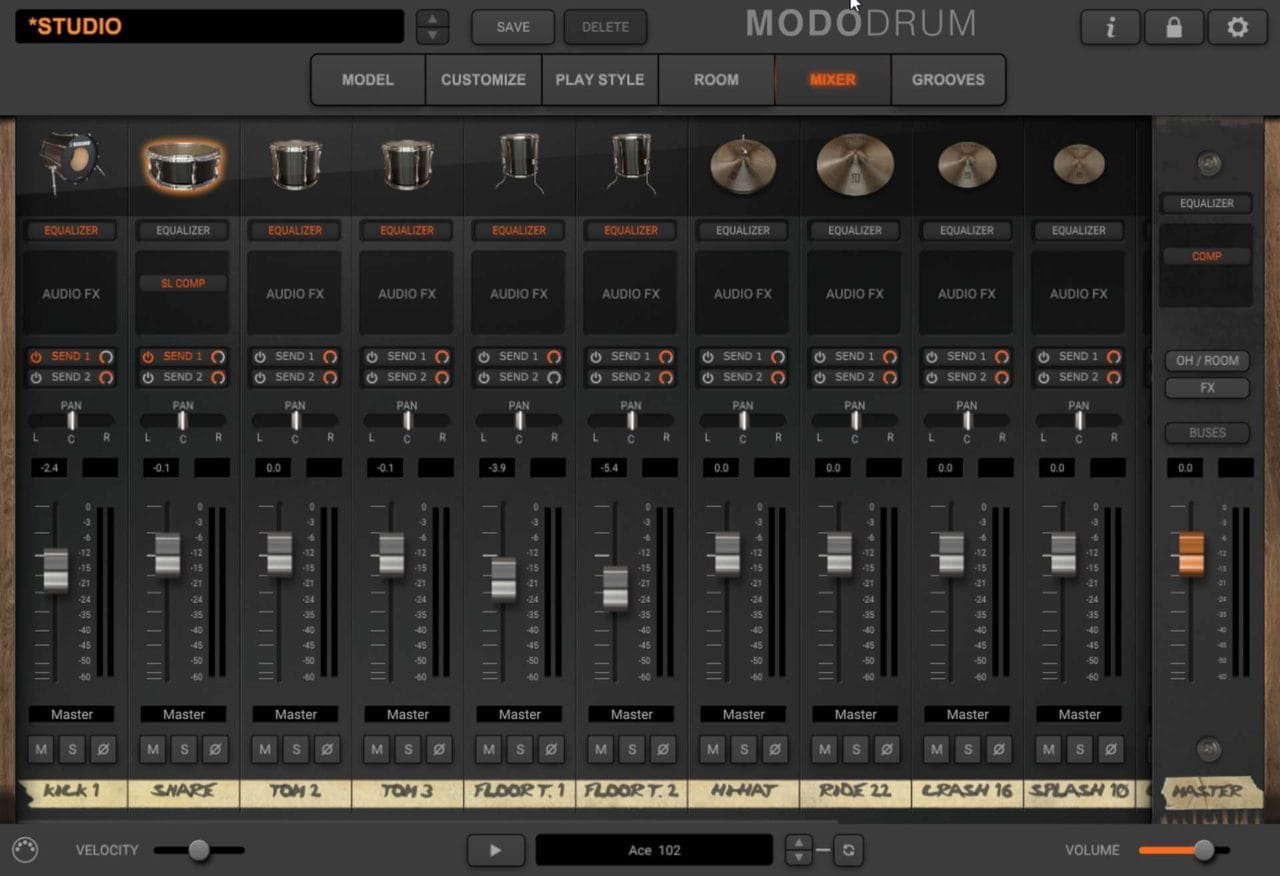Click the lock icon in header

[x=1174, y=28]
